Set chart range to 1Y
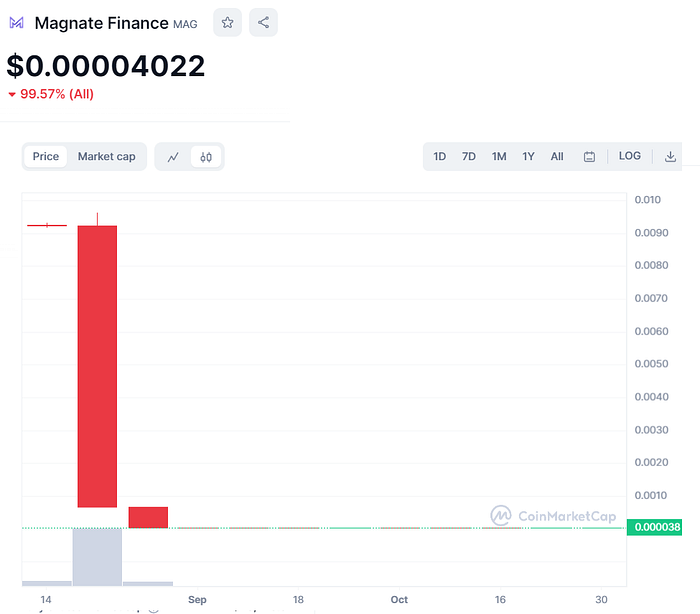The image size is (700, 614). [x=528, y=157]
